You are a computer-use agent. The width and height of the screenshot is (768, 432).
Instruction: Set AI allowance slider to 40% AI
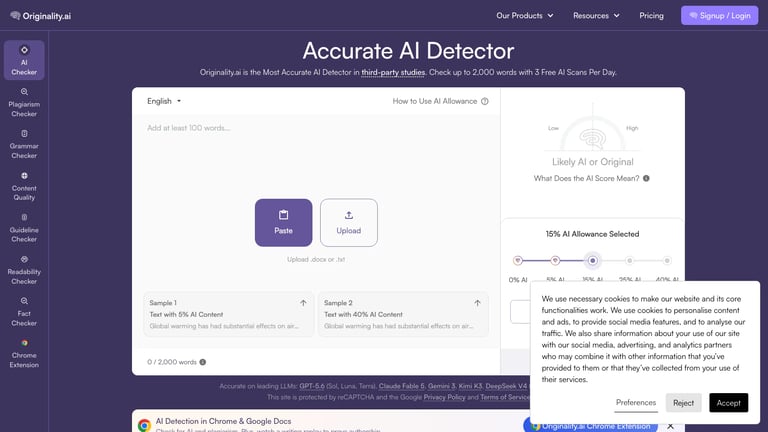[667, 261]
